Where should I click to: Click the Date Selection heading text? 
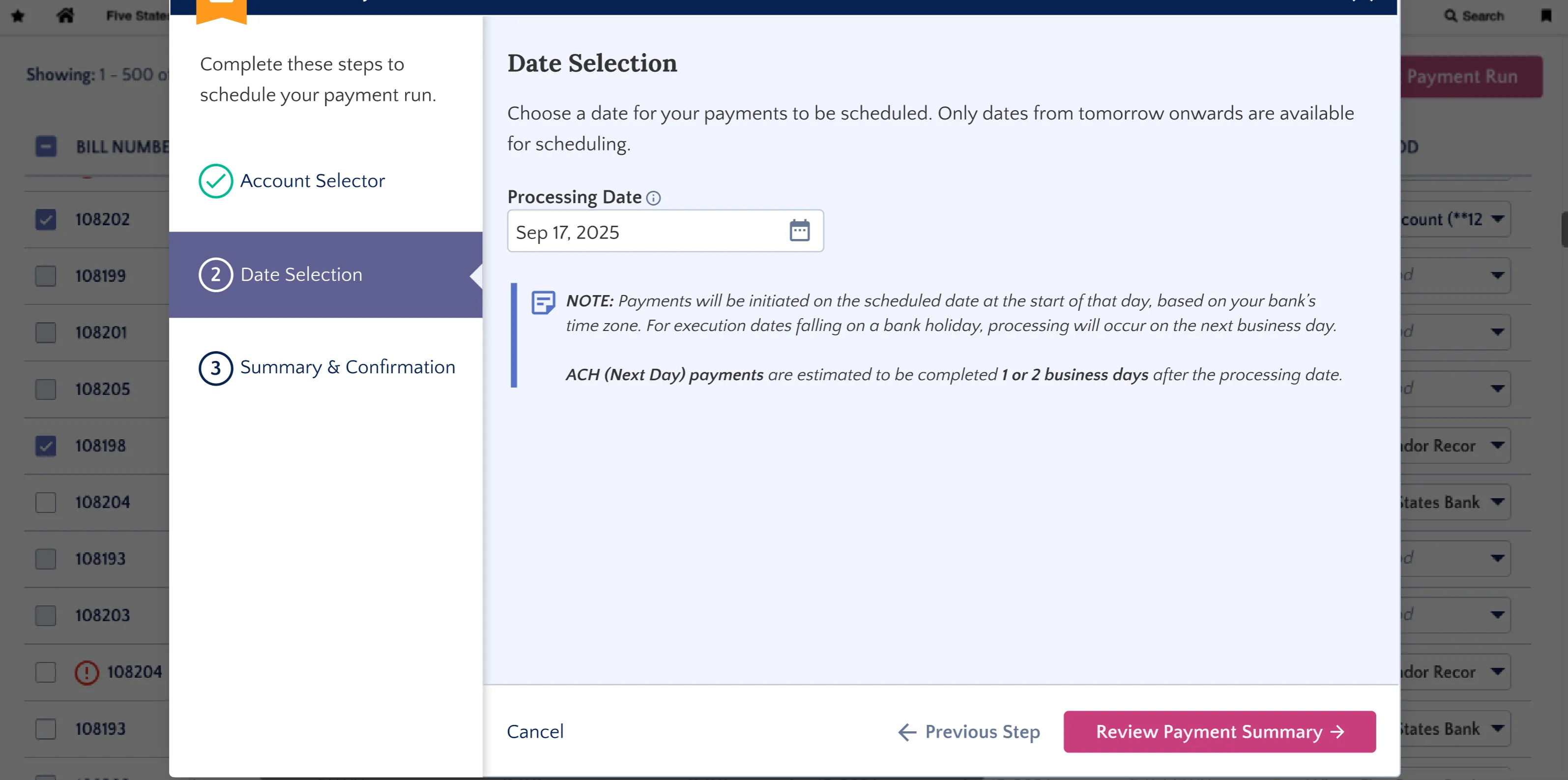592,63
